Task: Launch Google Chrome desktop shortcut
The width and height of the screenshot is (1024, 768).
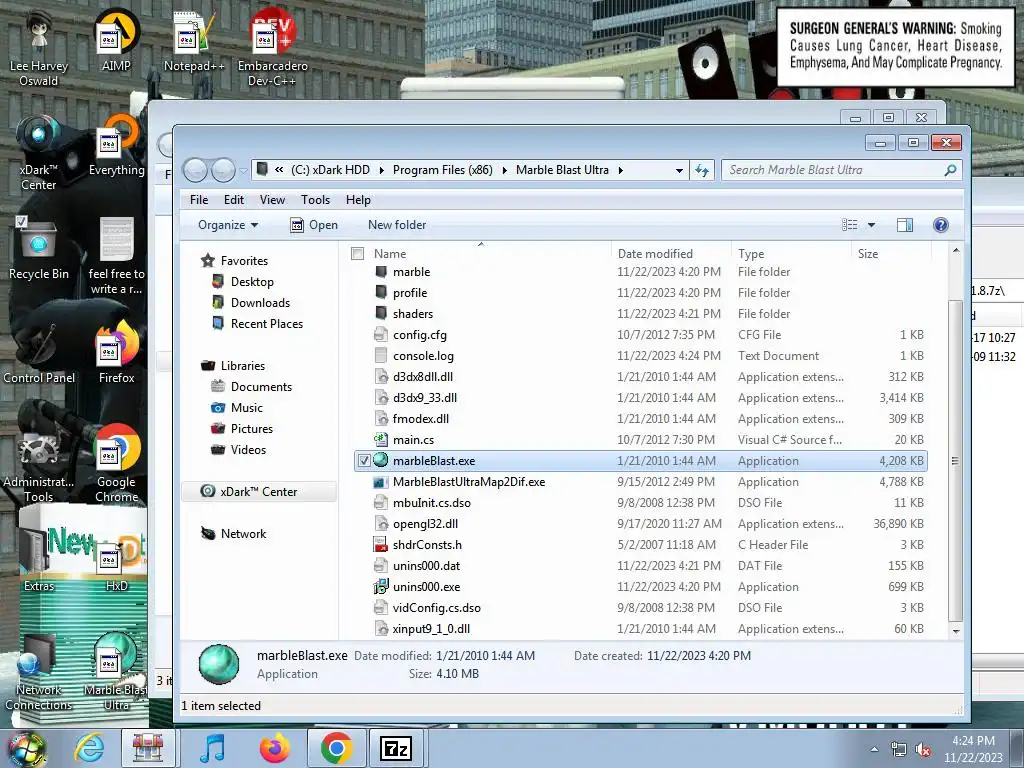Action: click(x=116, y=464)
